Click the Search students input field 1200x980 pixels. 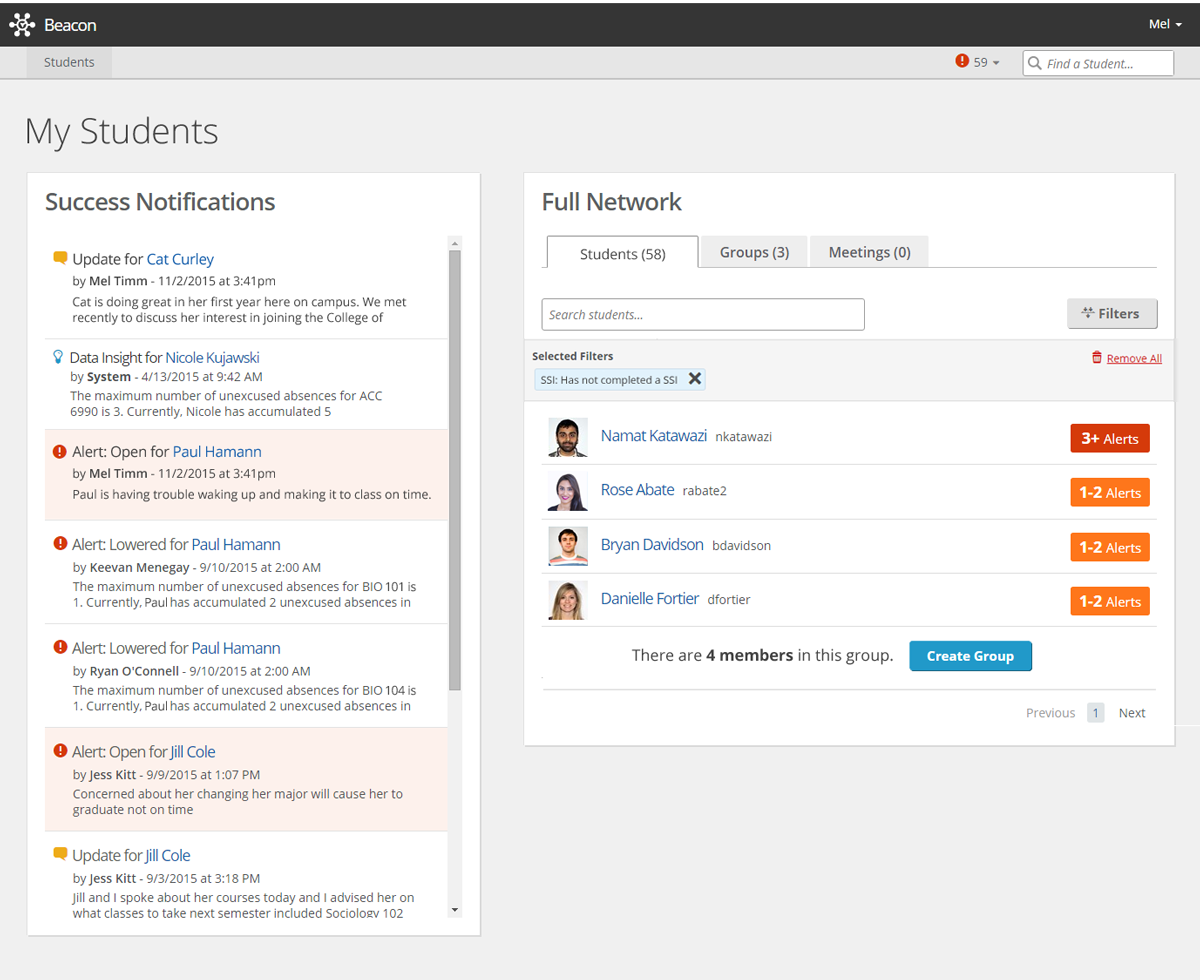coord(702,314)
